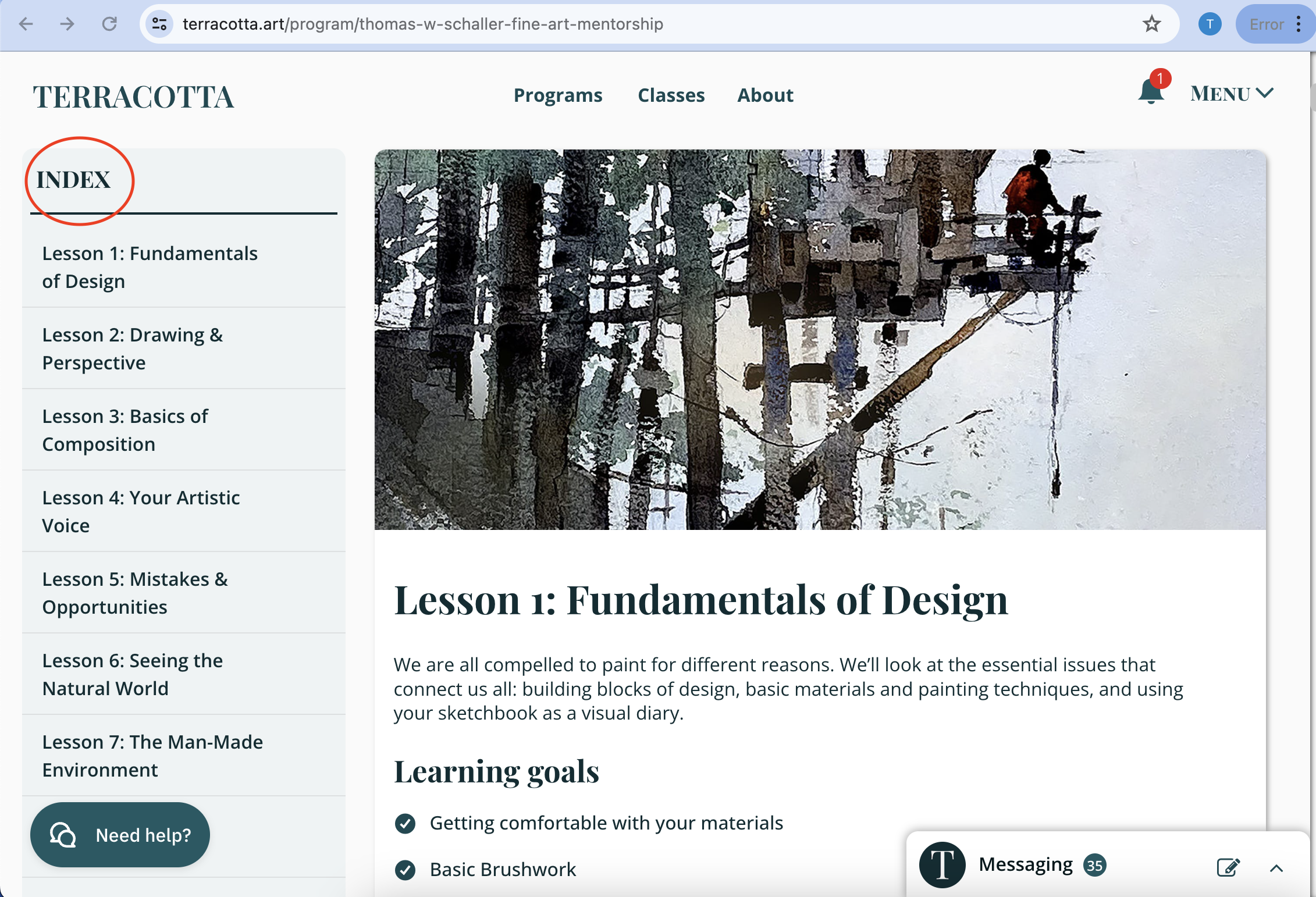
Task: Compose a new message with the pencil icon
Action: [x=1228, y=867]
